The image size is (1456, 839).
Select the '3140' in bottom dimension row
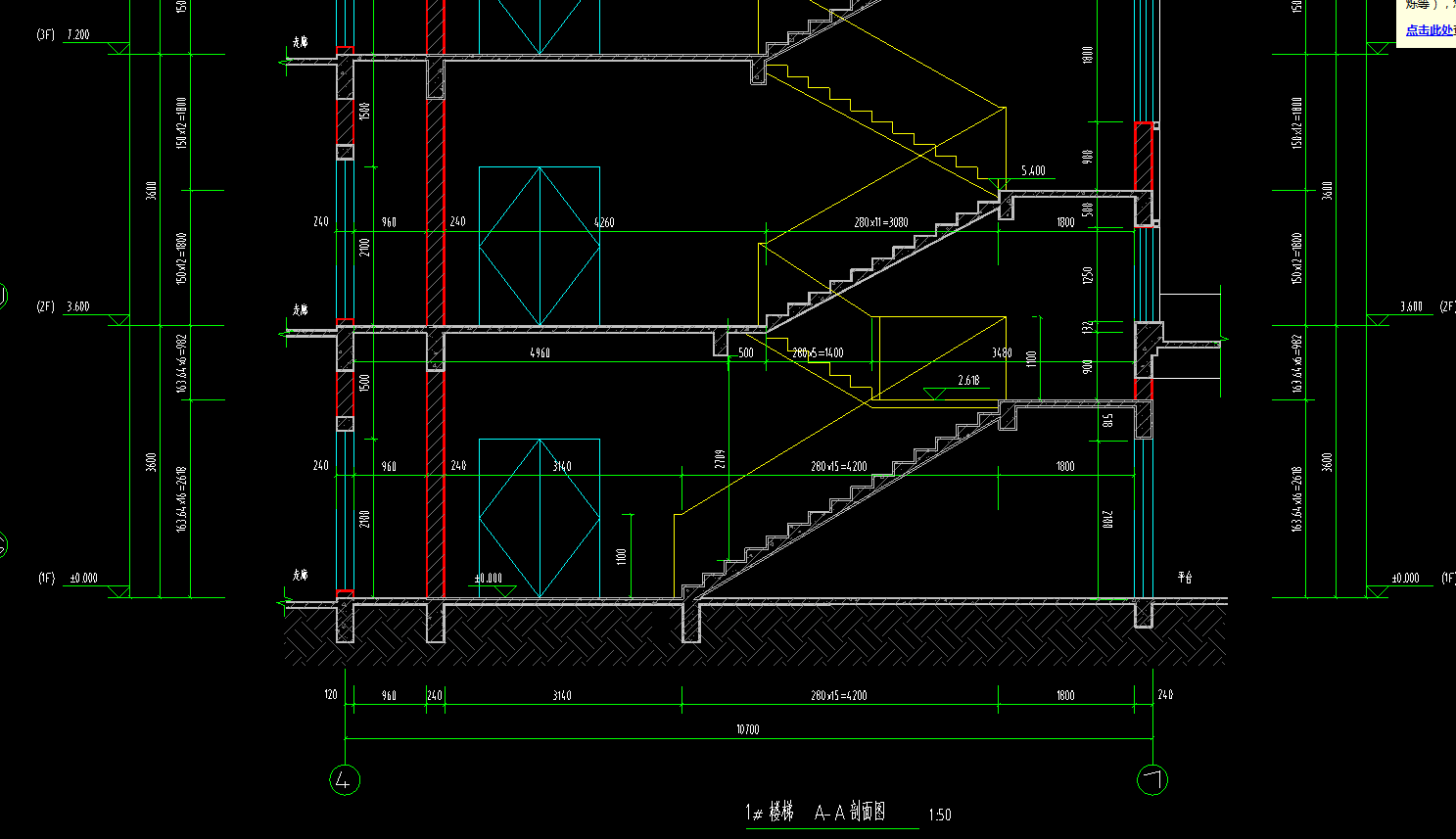[562, 695]
